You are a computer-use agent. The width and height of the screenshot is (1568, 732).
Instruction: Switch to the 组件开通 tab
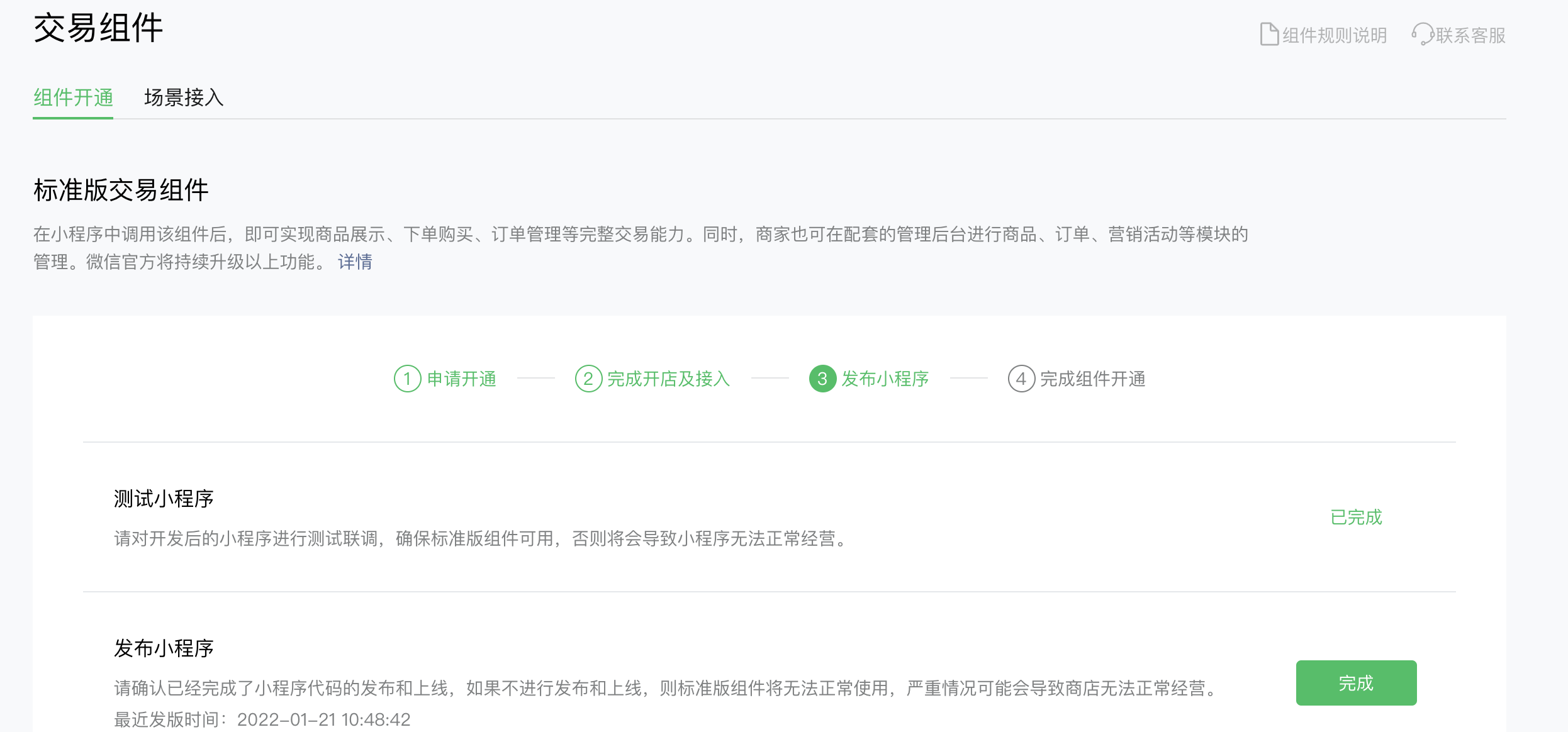tap(73, 98)
